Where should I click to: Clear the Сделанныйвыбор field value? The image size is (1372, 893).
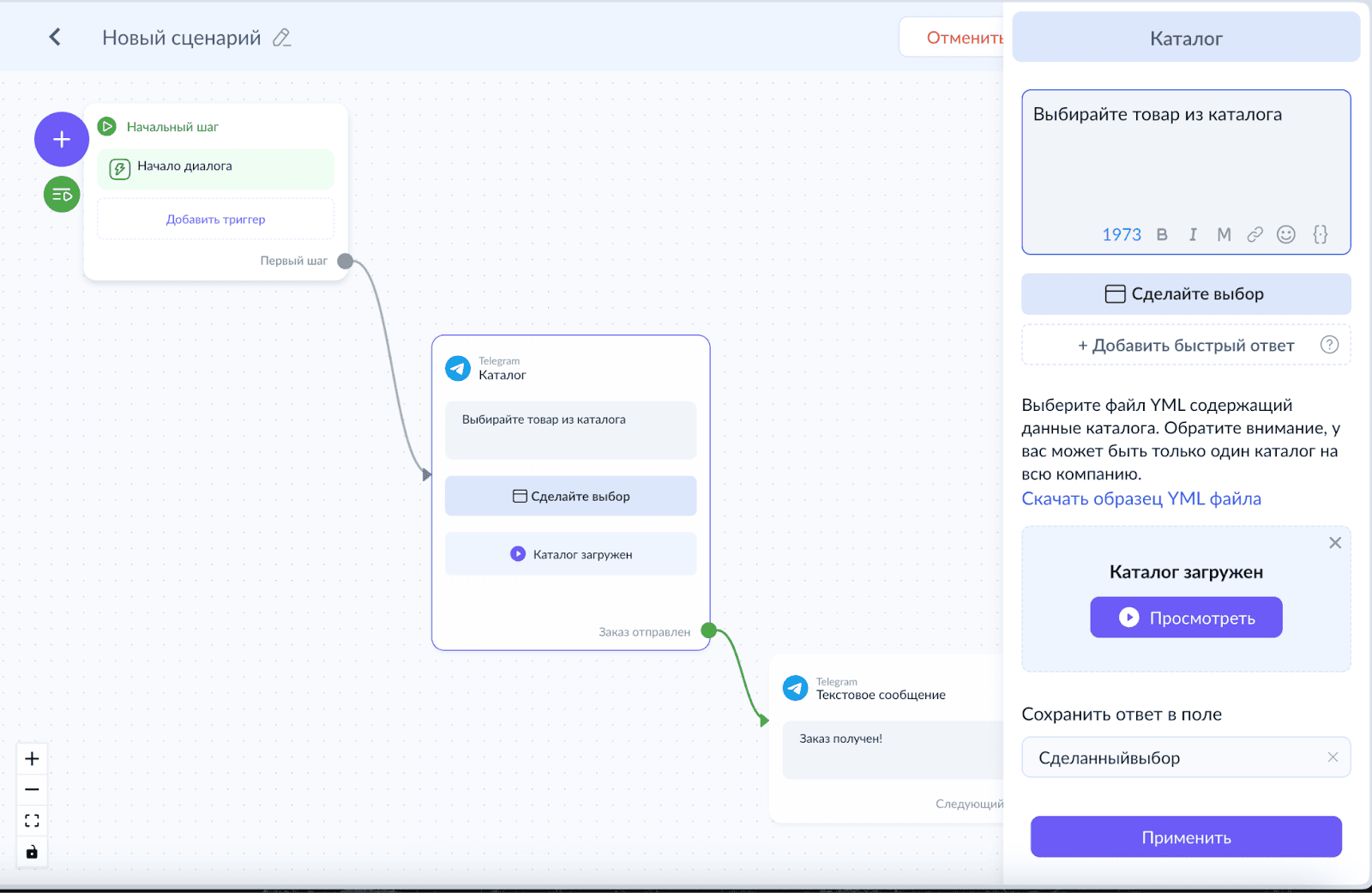[x=1333, y=757]
